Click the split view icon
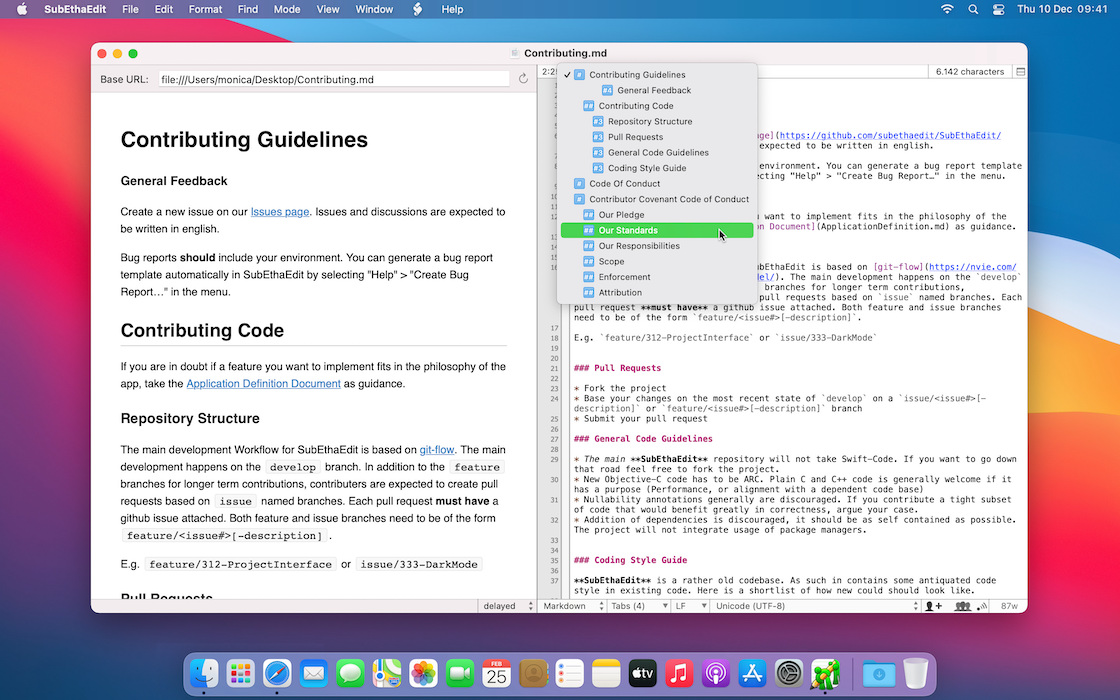The width and height of the screenshot is (1120, 700). pos(1020,72)
